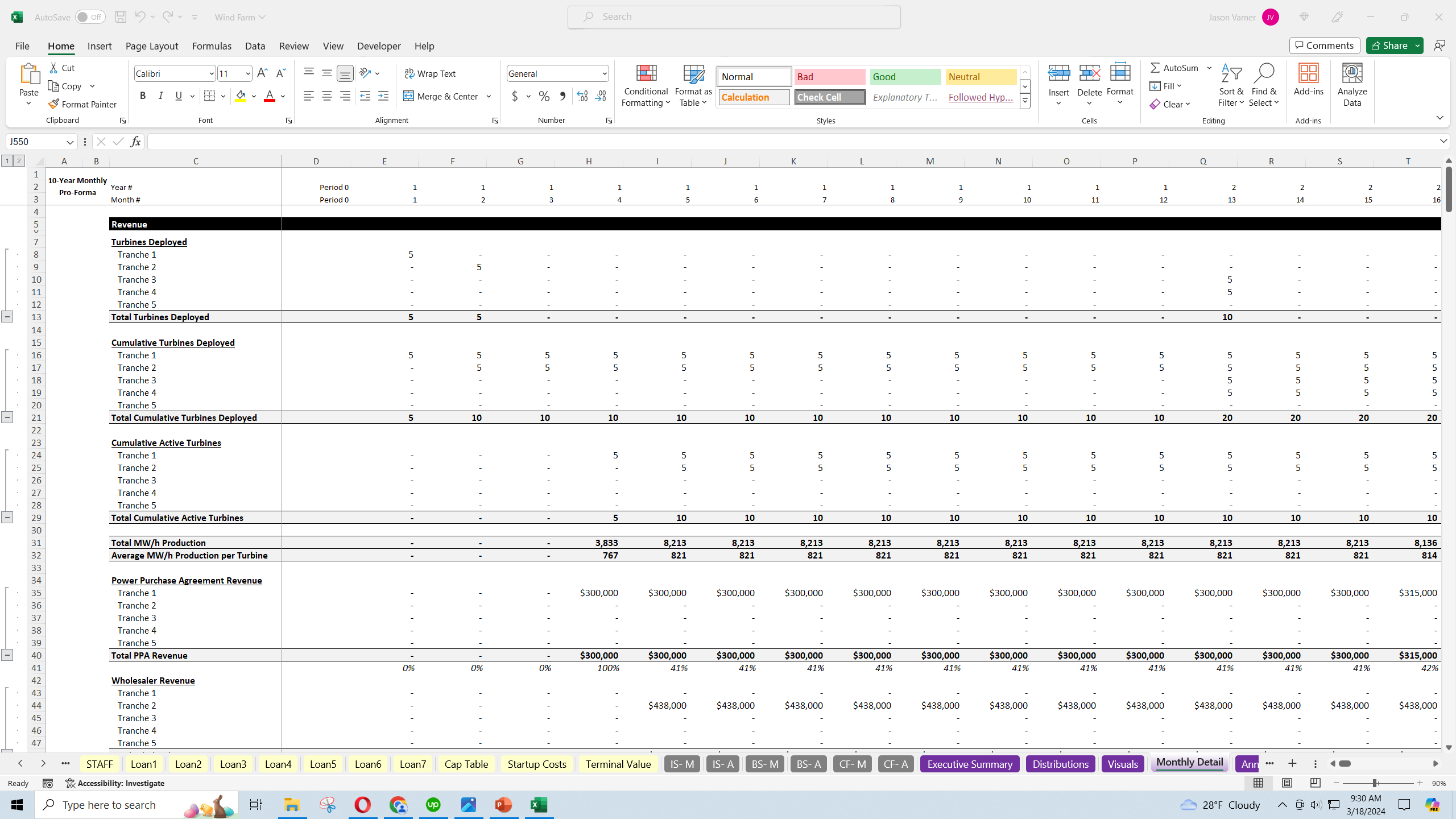Click the Cut scissors icon
This screenshot has width=1456, height=819.
(x=53, y=68)
